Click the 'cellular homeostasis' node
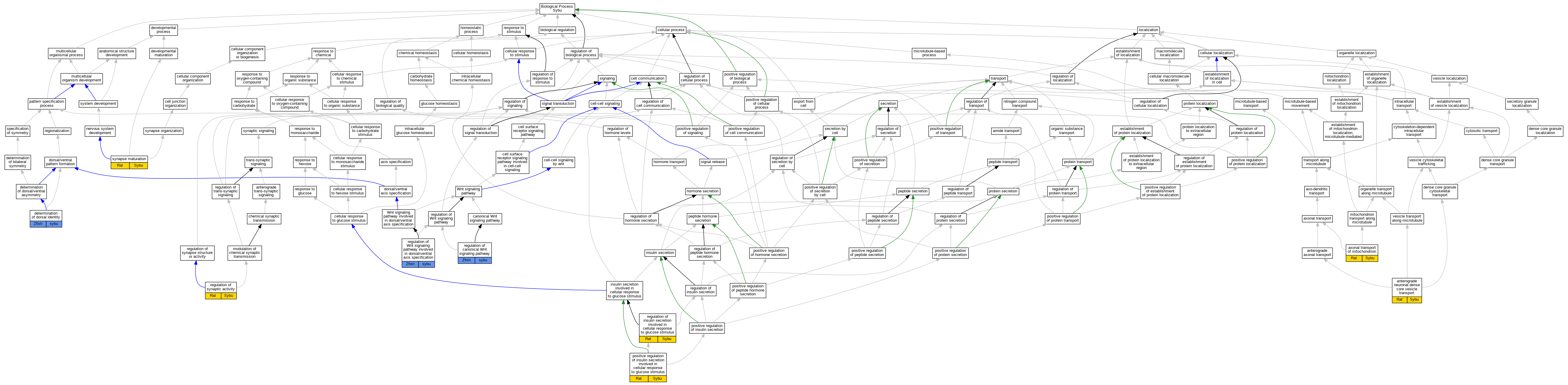1568x385 pixels. click(x=471, y=53)
